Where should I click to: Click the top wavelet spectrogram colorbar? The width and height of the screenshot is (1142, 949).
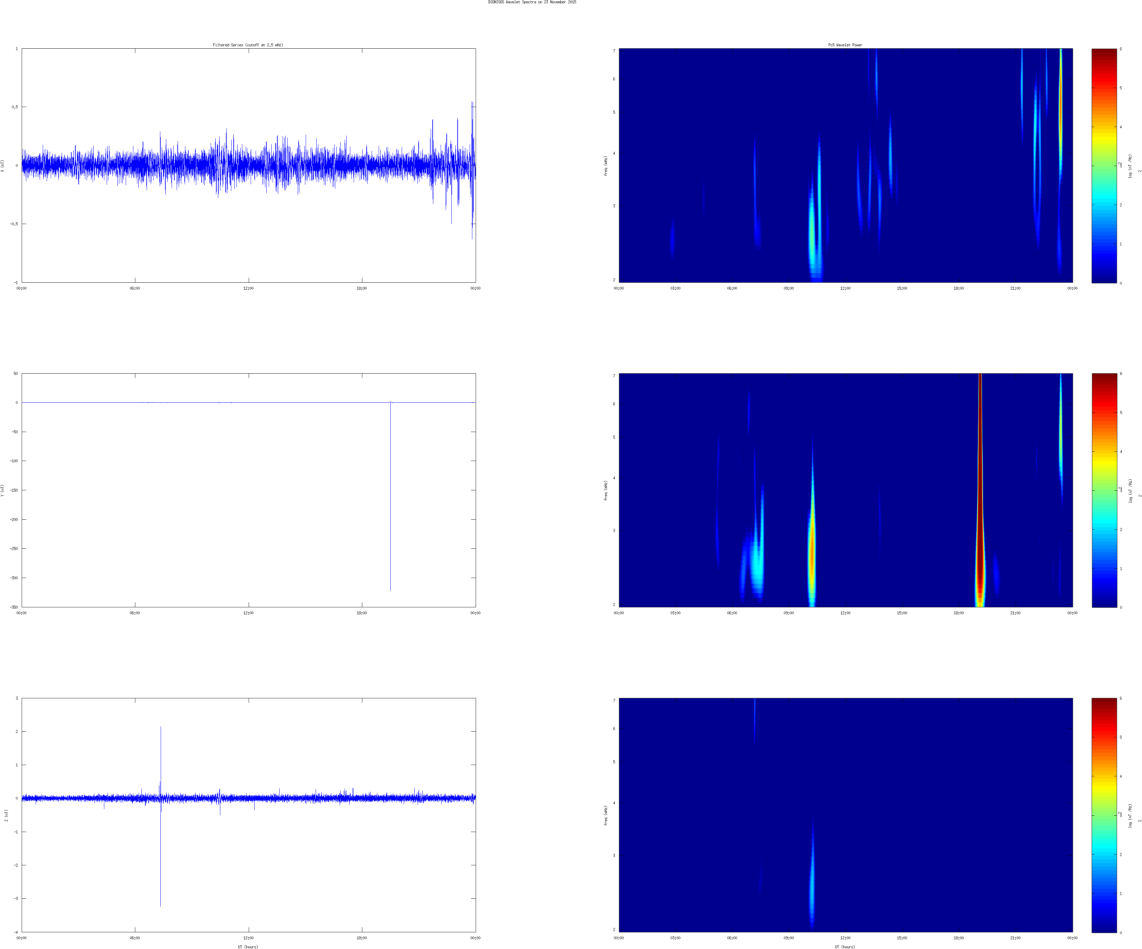point(1104,165)
